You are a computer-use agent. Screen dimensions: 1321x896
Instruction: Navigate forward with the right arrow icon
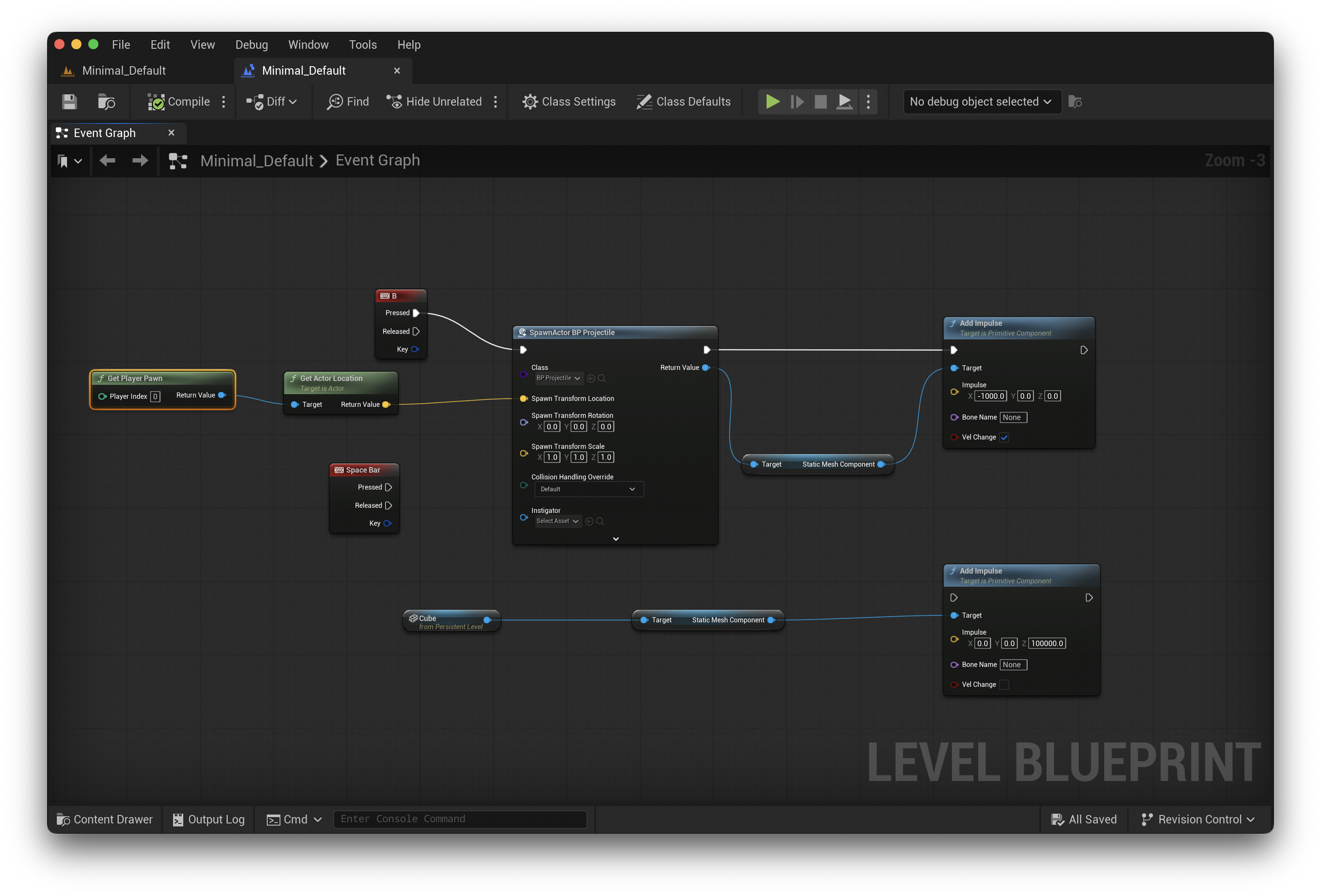pos(140,161)
